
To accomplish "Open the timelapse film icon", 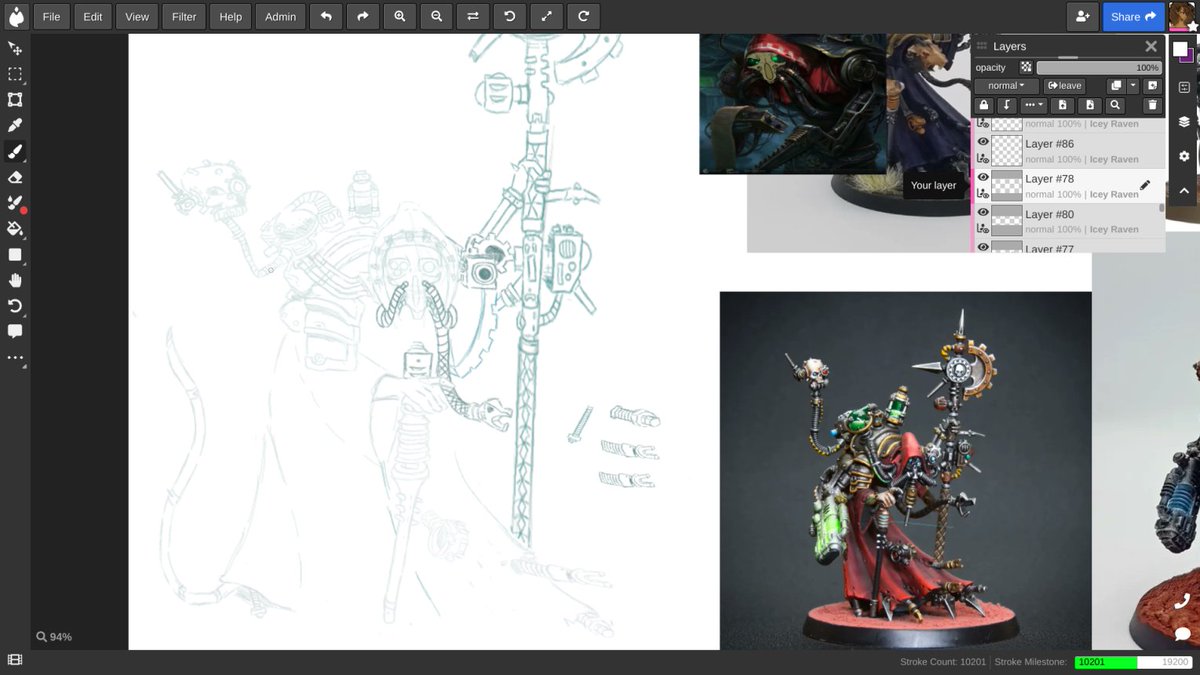I will coord(15,660).
